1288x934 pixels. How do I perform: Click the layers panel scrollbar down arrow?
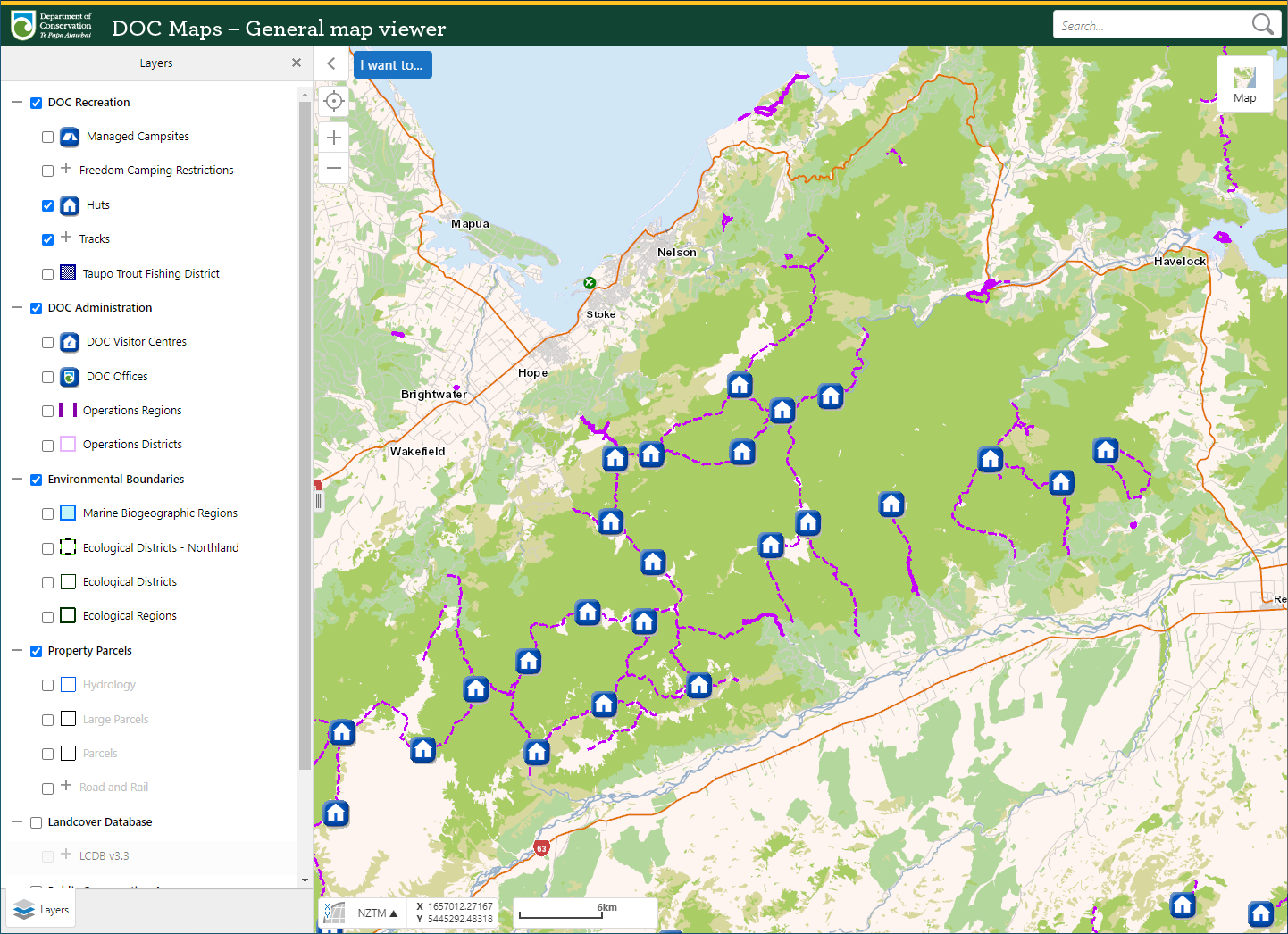pyautogui.click(x=305, y=880)
